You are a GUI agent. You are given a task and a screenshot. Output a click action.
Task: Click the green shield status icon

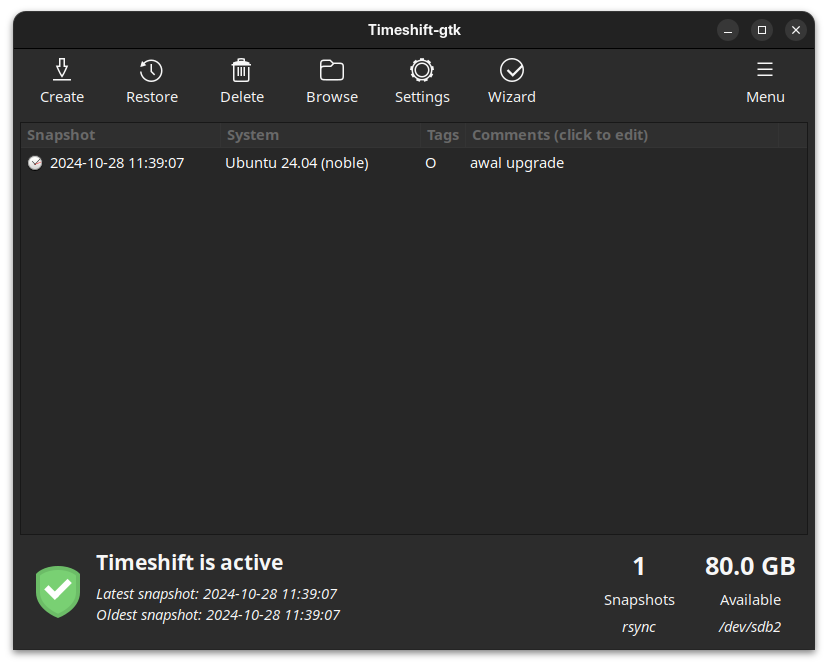click(x=58, y=592)
